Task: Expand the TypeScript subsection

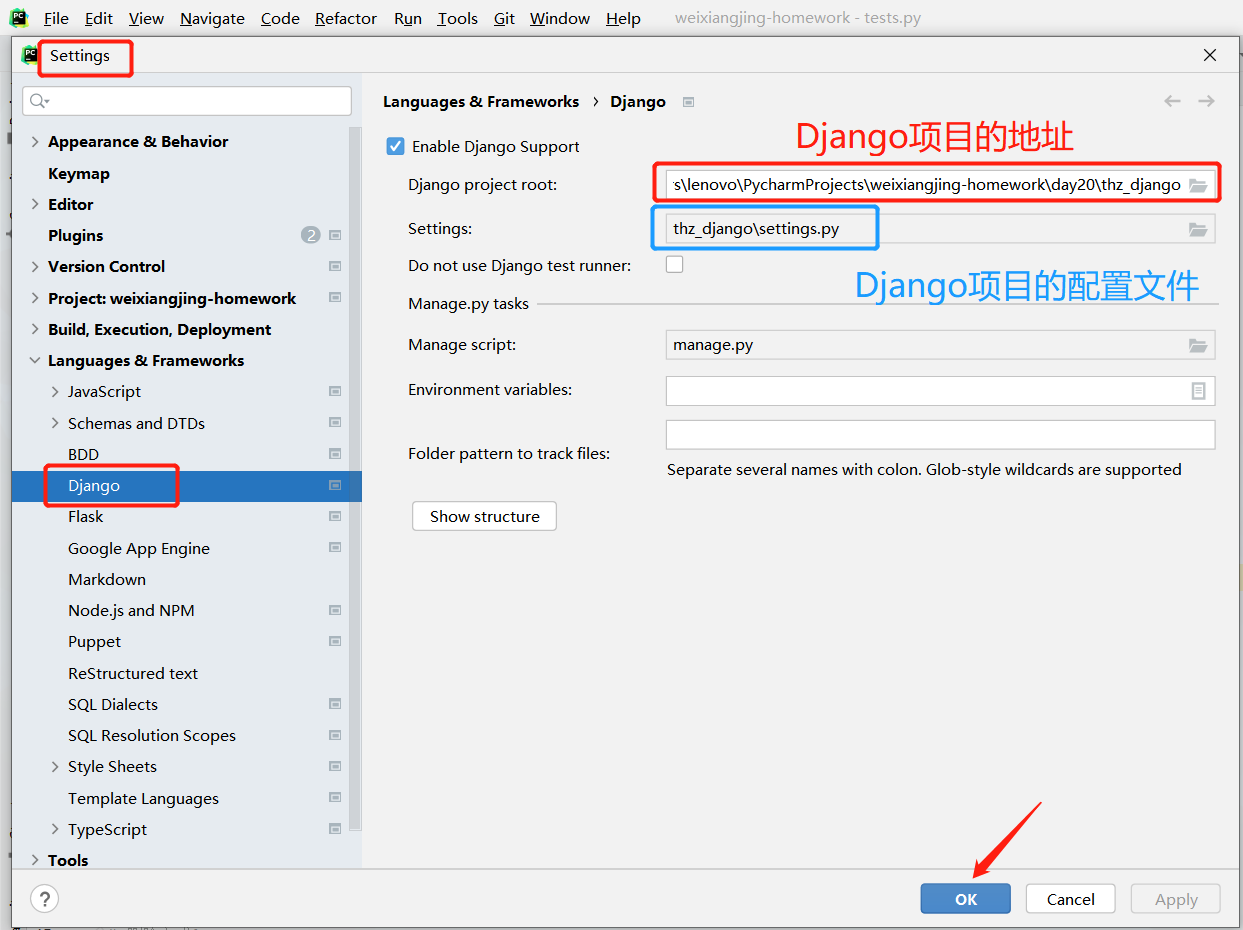Action: [x=55, y=829]
